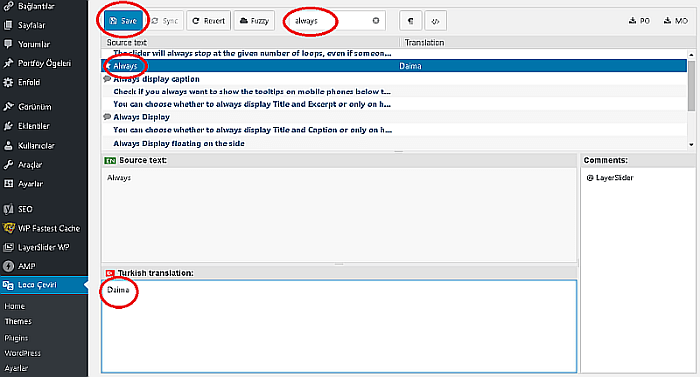Image resolution: width=700 pixels, height=377 pixels.
Task: Click the Eklentiler plug icon
Action: (8, 126)
